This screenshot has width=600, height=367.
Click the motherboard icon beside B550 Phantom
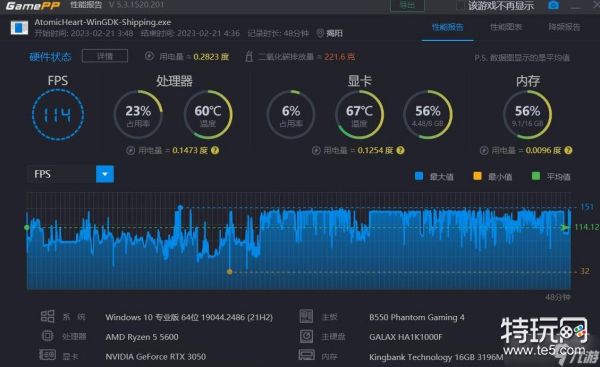click(306, 316)
